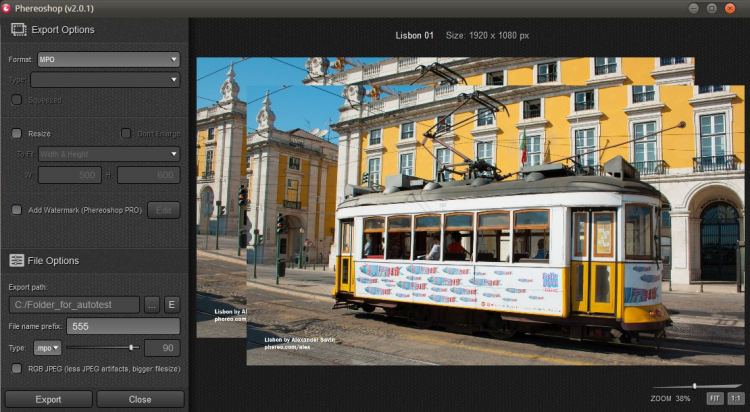Click the E button beside export path
Screen dimensions: 750x412
172,304
